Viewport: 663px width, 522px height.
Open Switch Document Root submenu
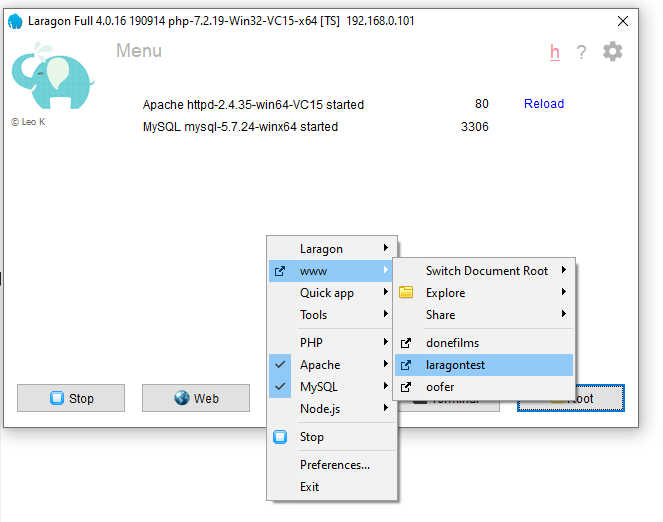point(484,271)
